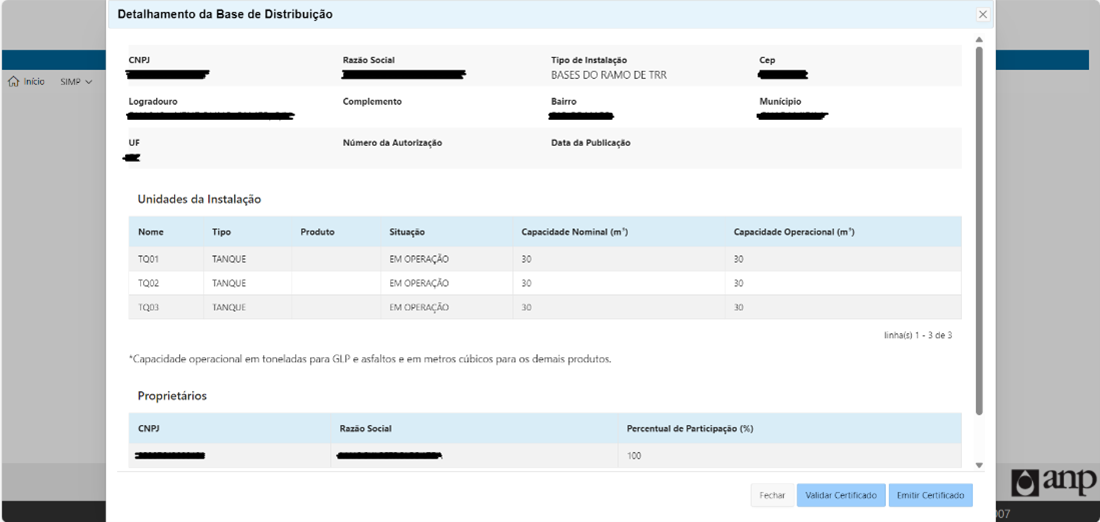Open the SIMP dropdown menu
This screenshot has height=522, width=1100.
76,82
